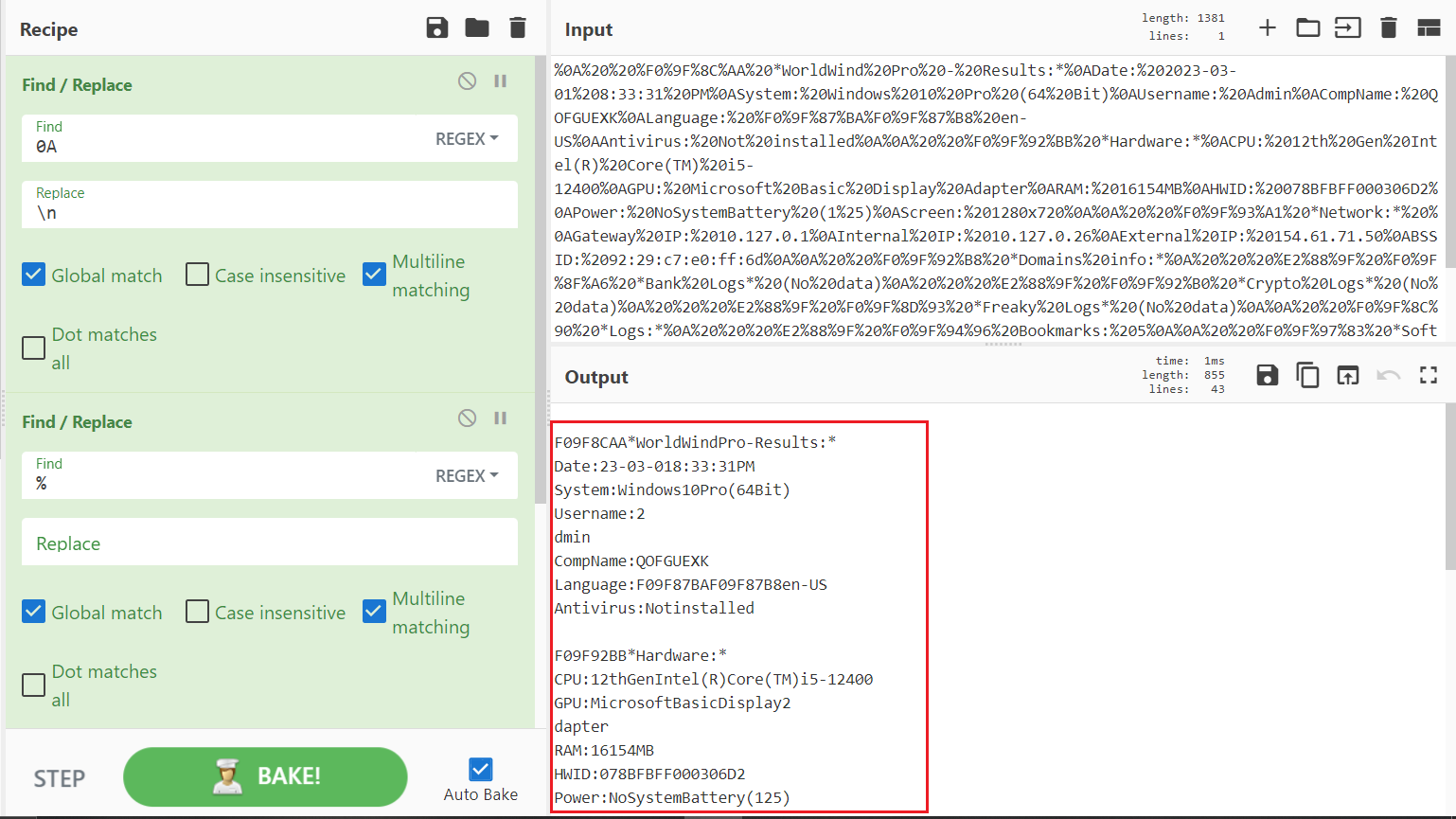Clear the recipe with the trash icon

[518, 28]
